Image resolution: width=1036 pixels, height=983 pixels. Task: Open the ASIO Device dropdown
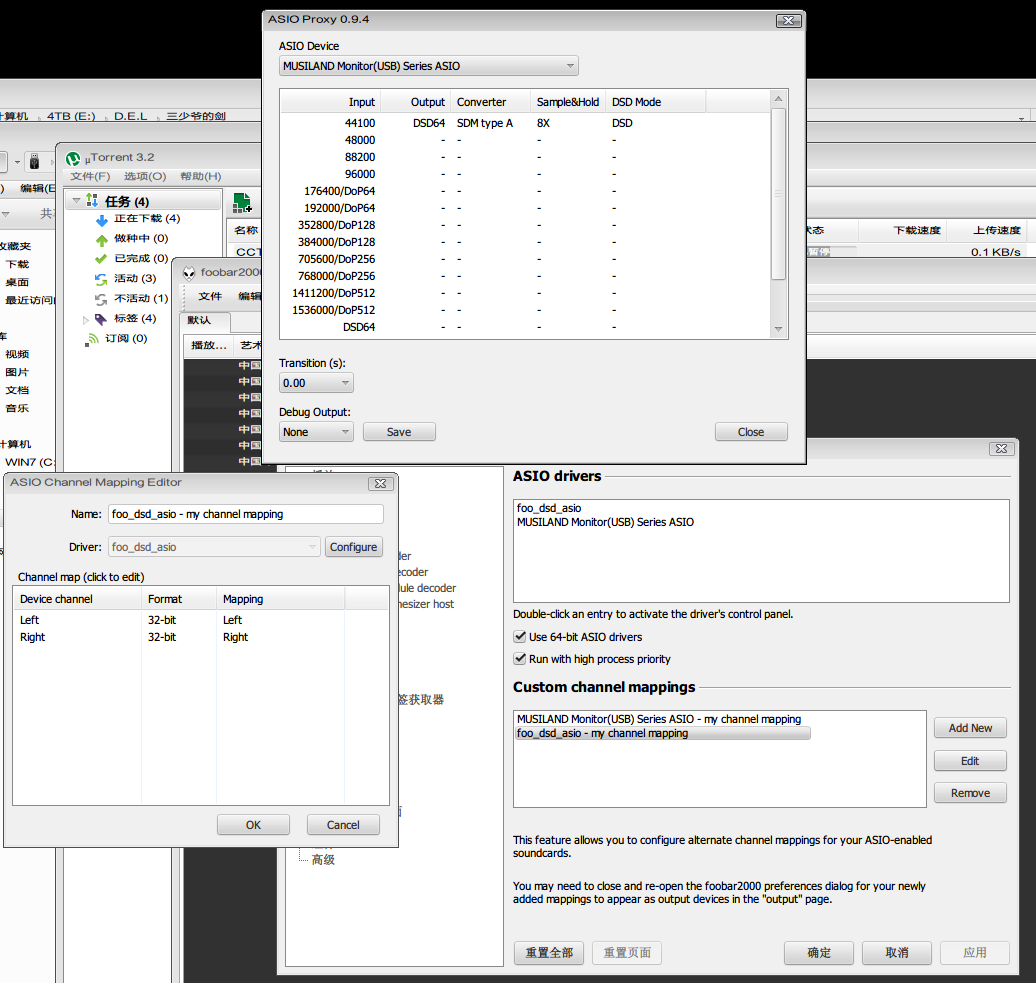tap(429, 67)
